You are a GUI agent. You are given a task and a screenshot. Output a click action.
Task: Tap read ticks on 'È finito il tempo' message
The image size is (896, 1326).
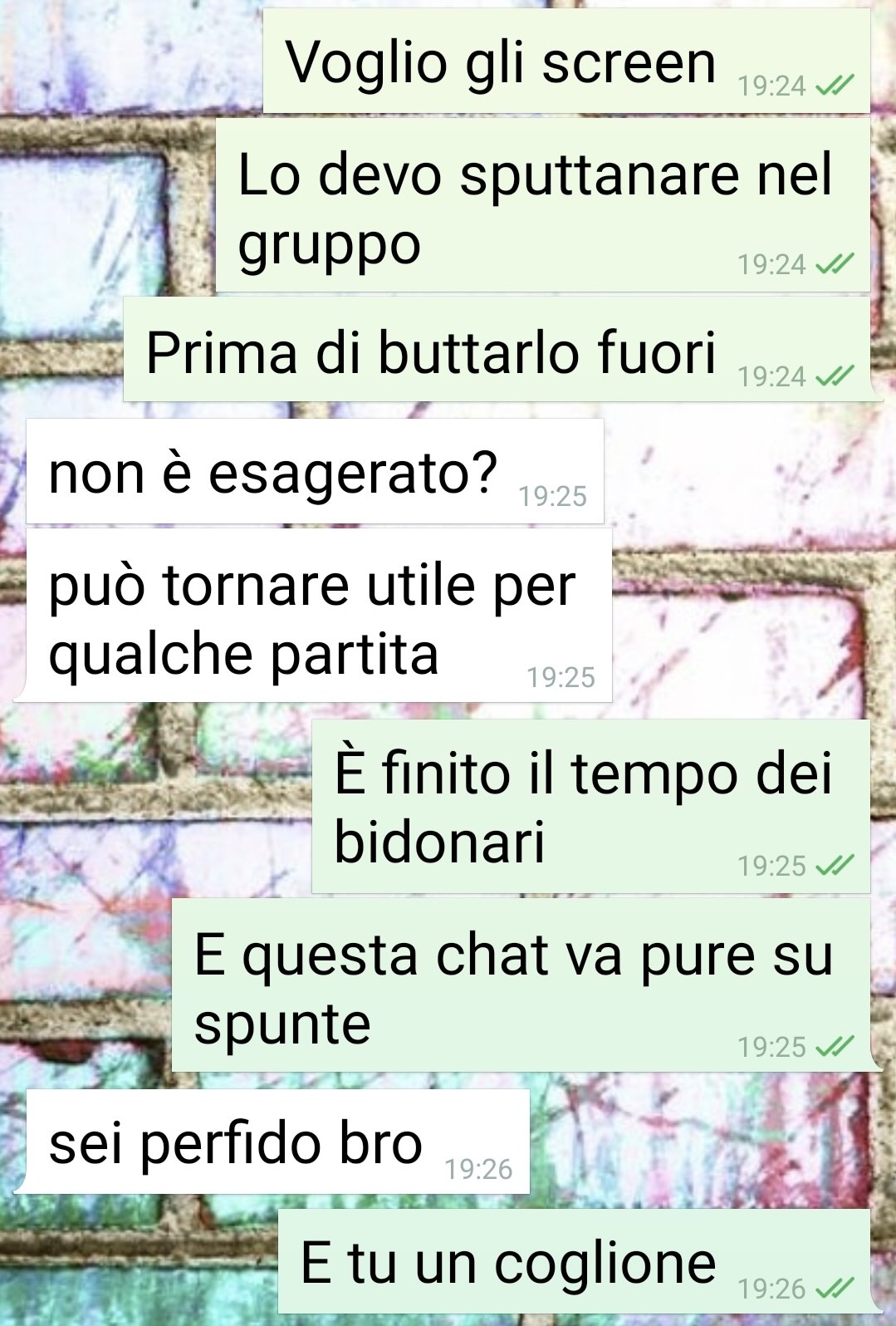point(835,866)
